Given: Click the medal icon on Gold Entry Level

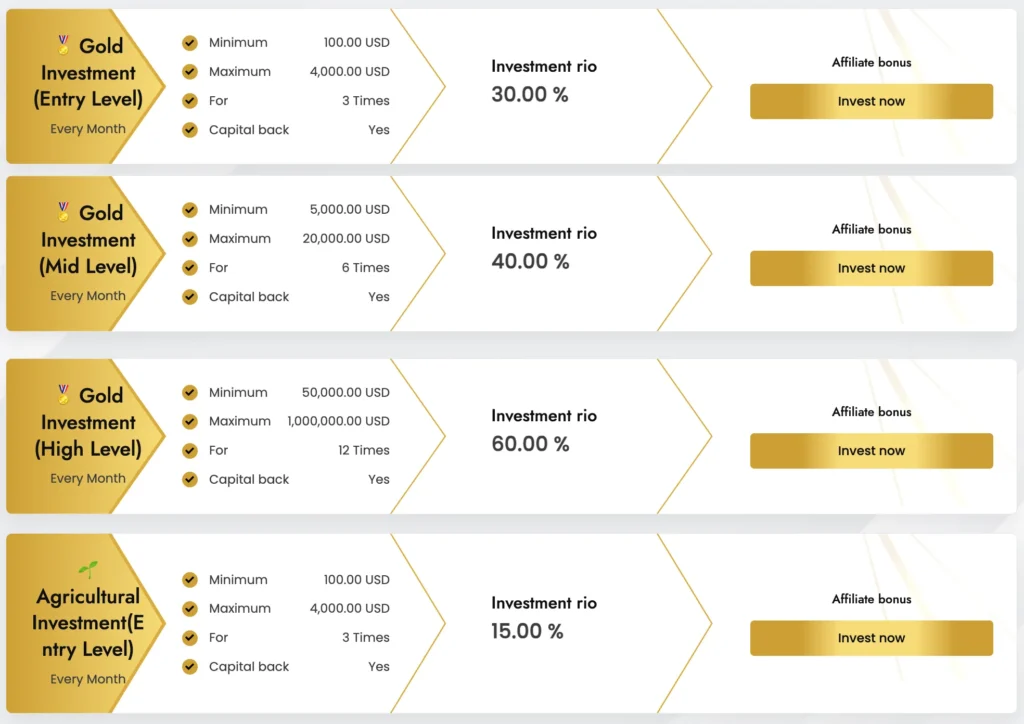Looking at the screenshot, I should pos(64,44).
